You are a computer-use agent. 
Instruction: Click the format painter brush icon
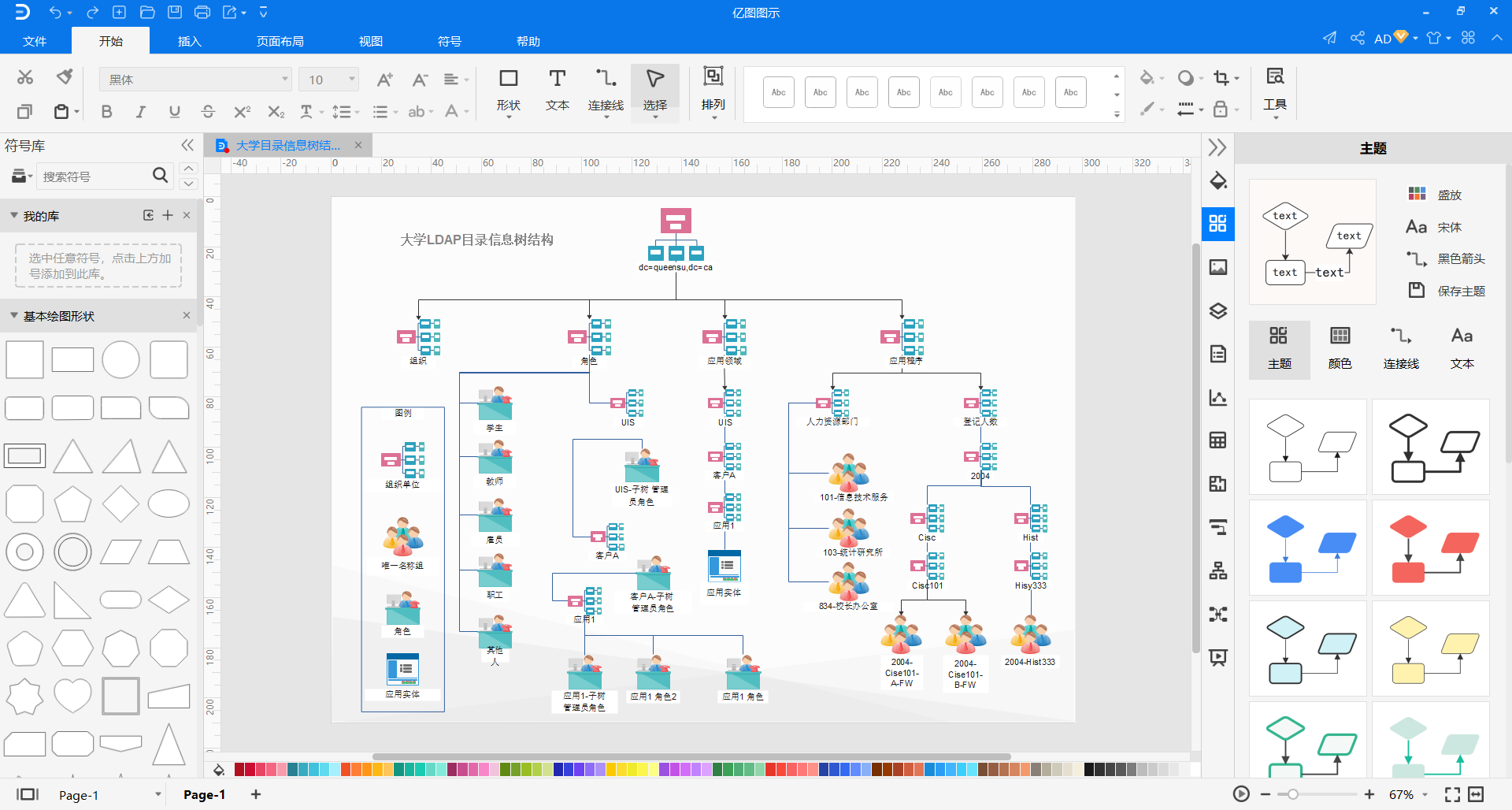point(65,77)
